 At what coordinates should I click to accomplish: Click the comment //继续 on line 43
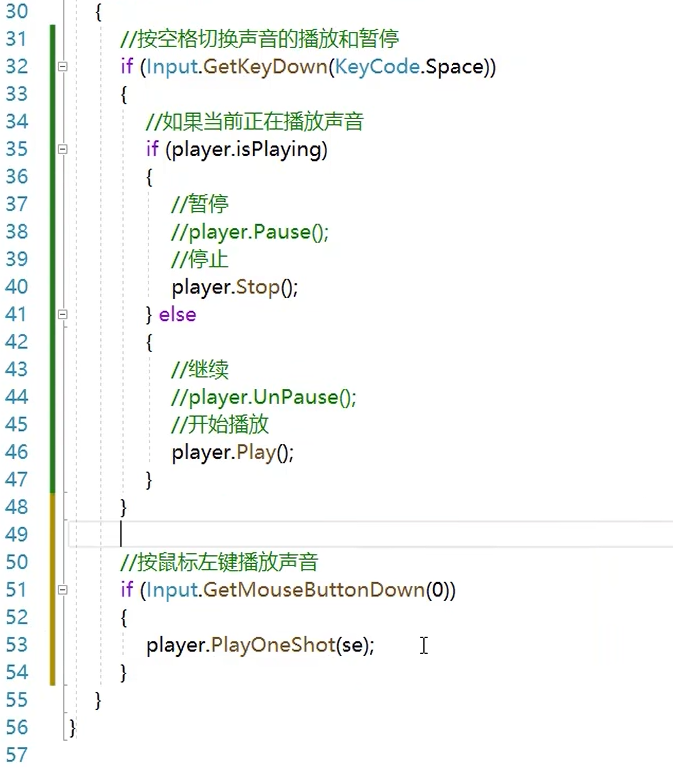(200, 369)
